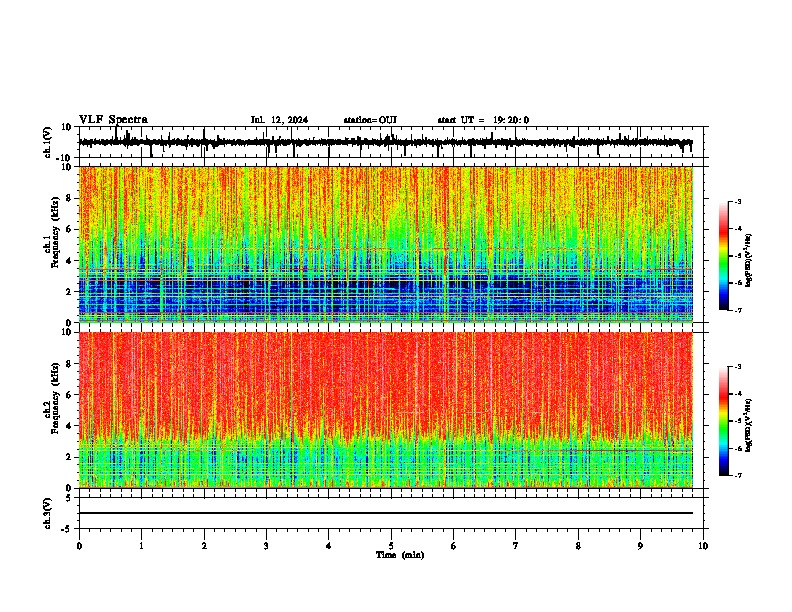Screen dimensions: 792x612
Task: Click the "4" kHz tick on the ch.2 frequency axis
Action: 69,426
